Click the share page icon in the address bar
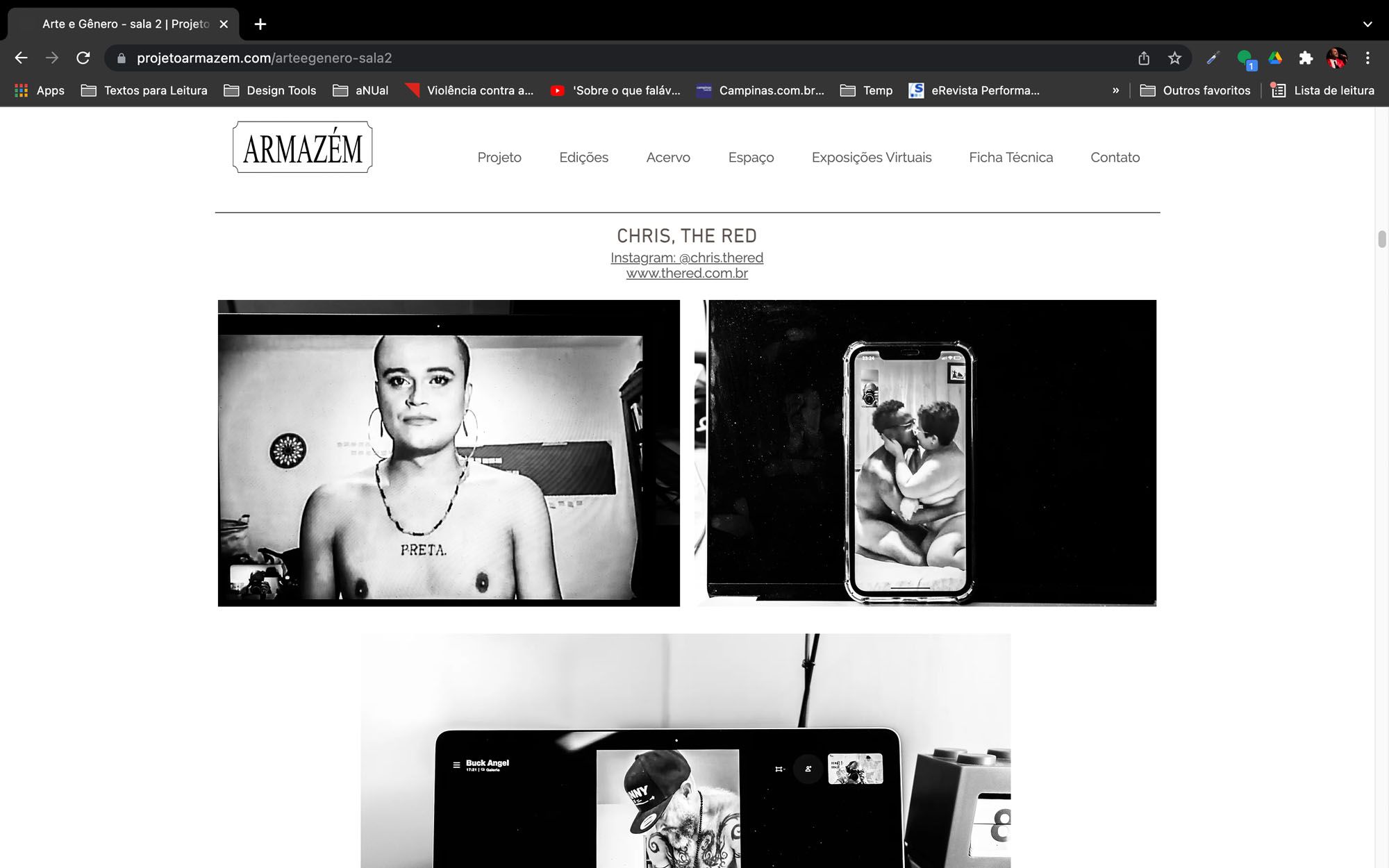 (1144, 58)
